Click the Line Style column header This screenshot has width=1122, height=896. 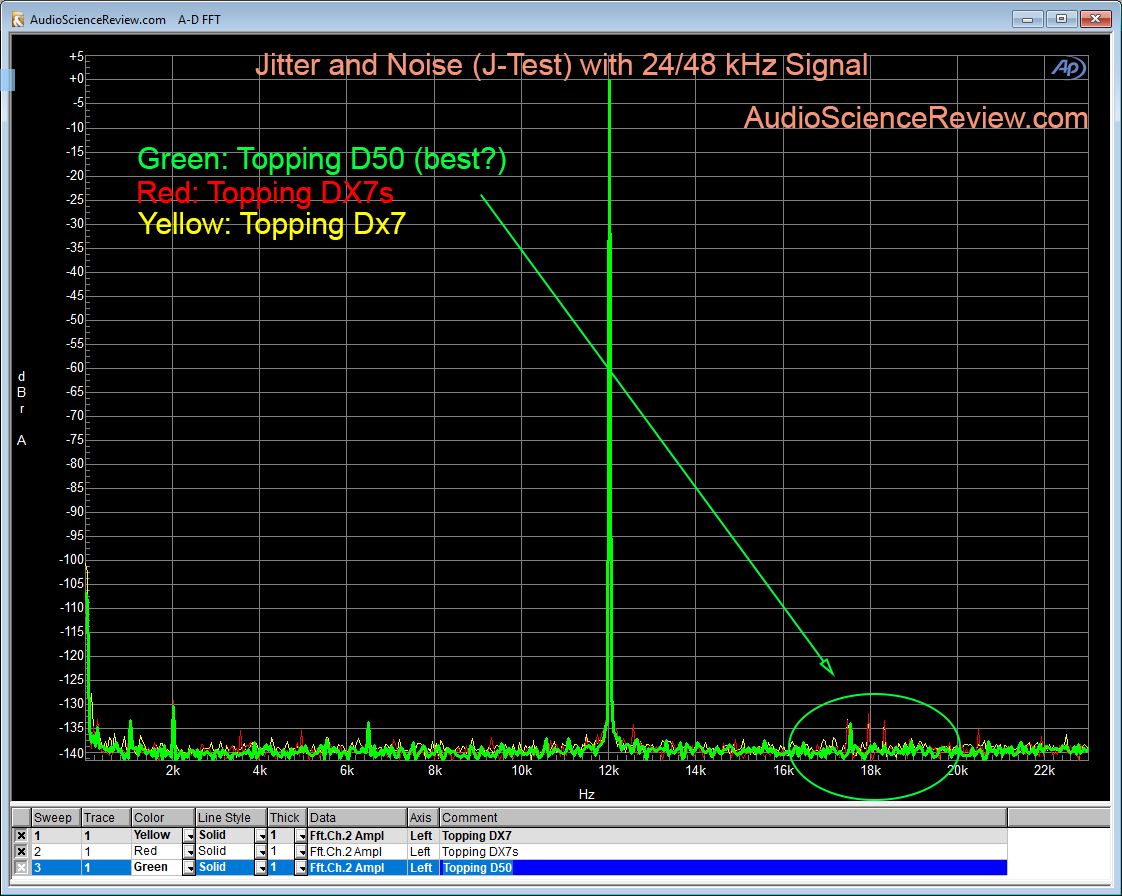pyautogui.click(x=231, y=817)
